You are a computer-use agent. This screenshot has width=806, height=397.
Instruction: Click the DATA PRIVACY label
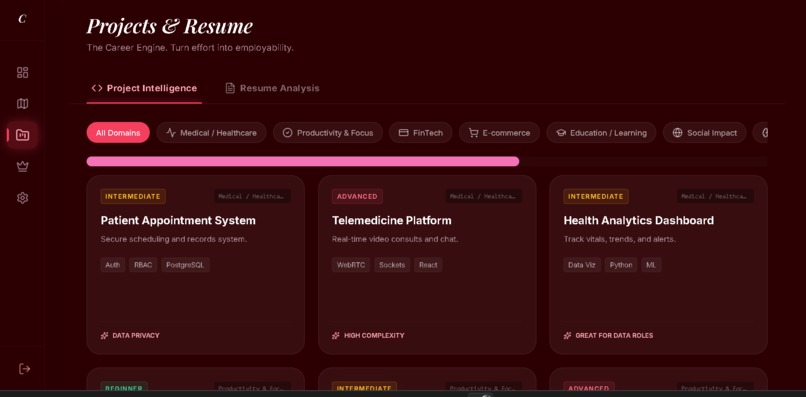click(x=136, y=335)
